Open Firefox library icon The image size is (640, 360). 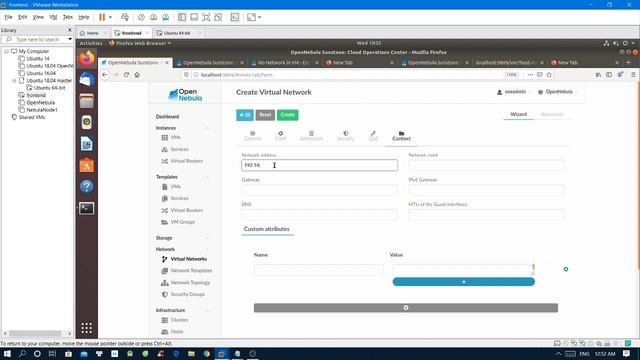[x=598, y=75]
